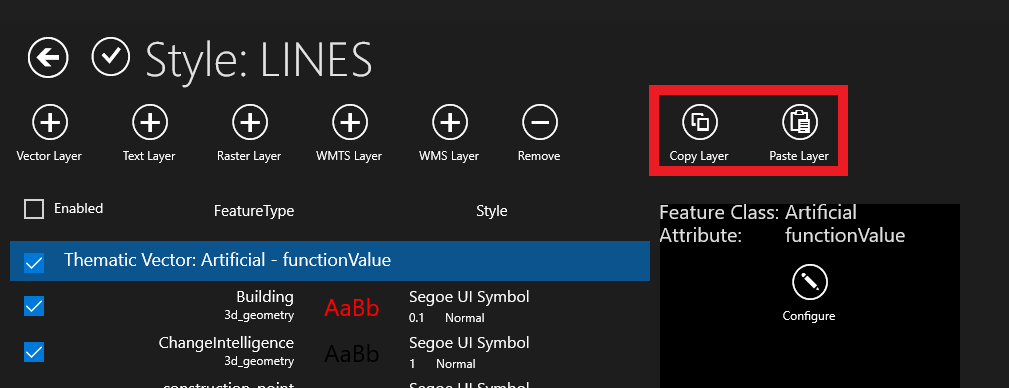Add a Vector Layer
This screenshot has height=388, width=1009.
50,122
